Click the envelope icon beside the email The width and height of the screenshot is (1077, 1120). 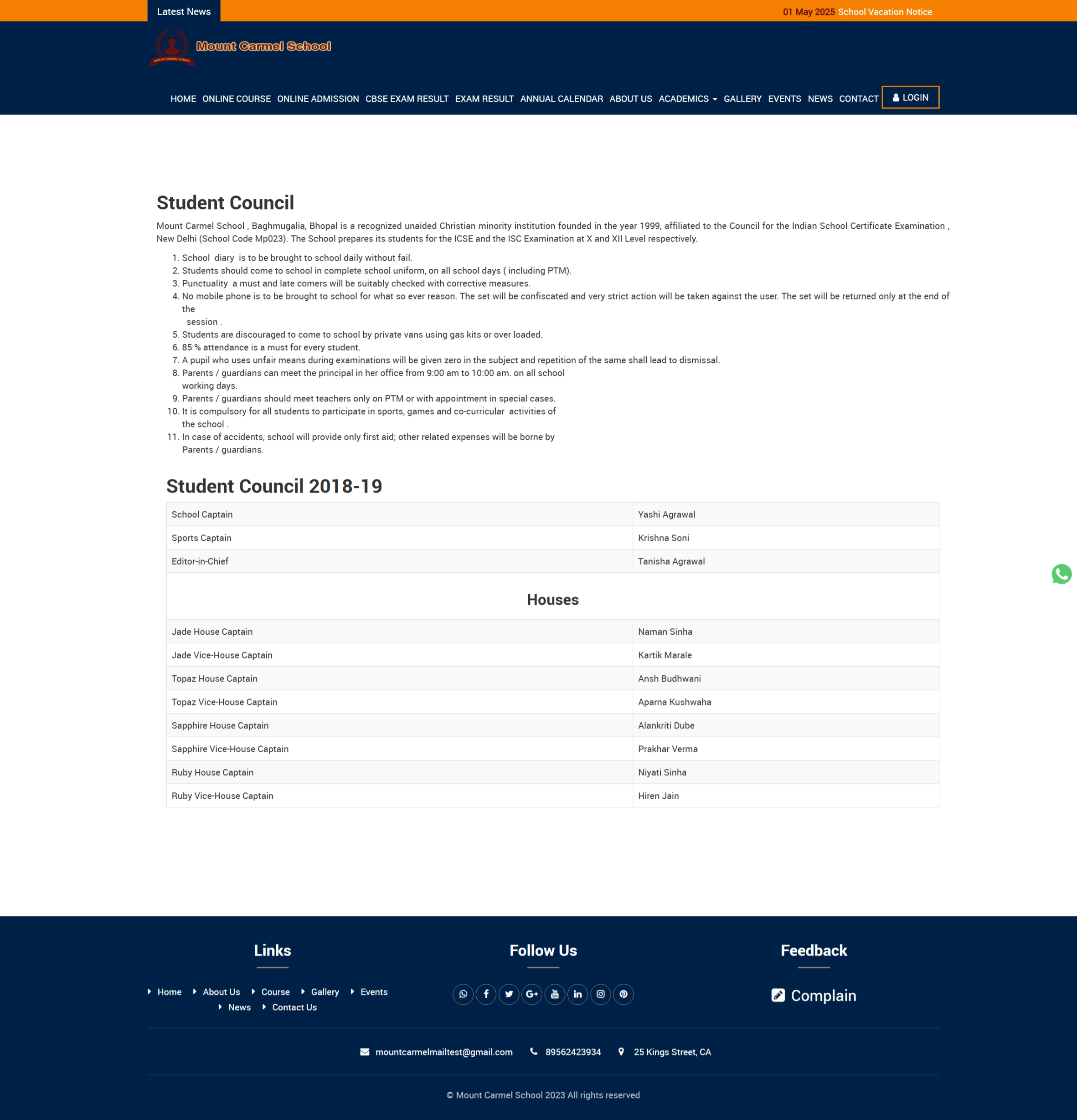(x=365, y=1052)
